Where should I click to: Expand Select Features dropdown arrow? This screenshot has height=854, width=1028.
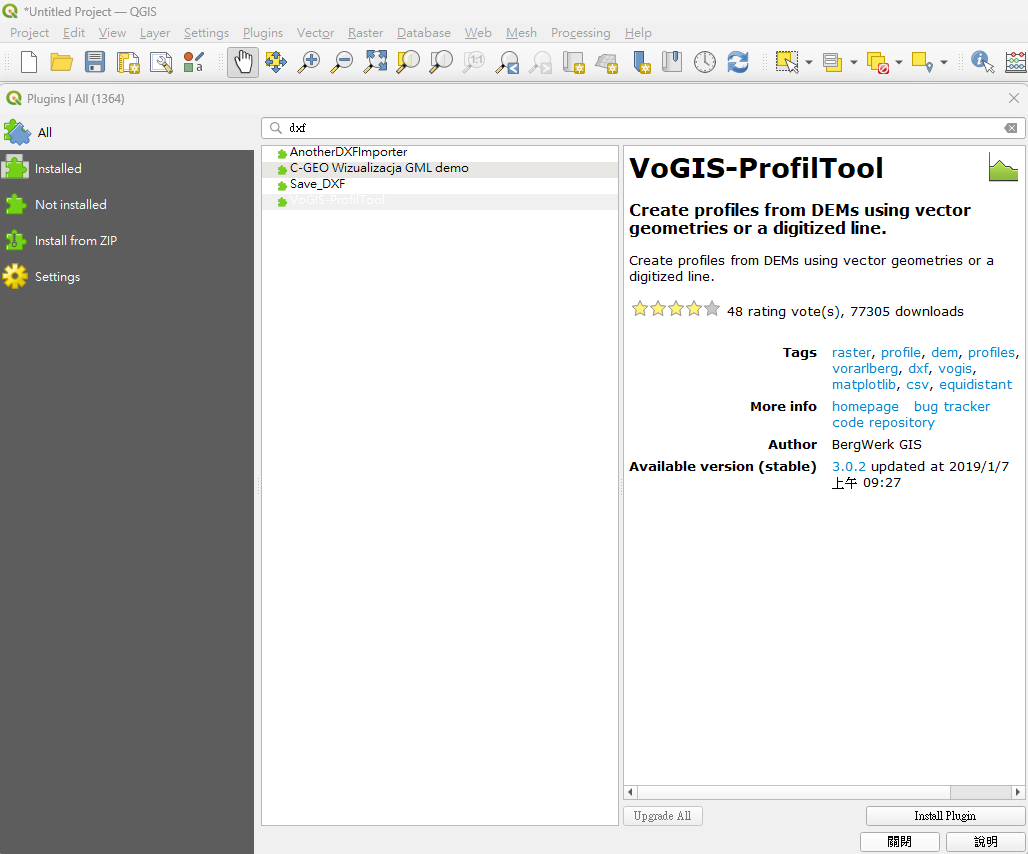808,62
